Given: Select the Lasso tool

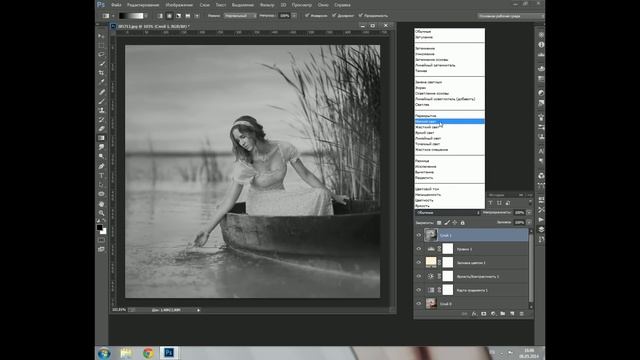Looking at the screenshot, I should coord(101,54).
